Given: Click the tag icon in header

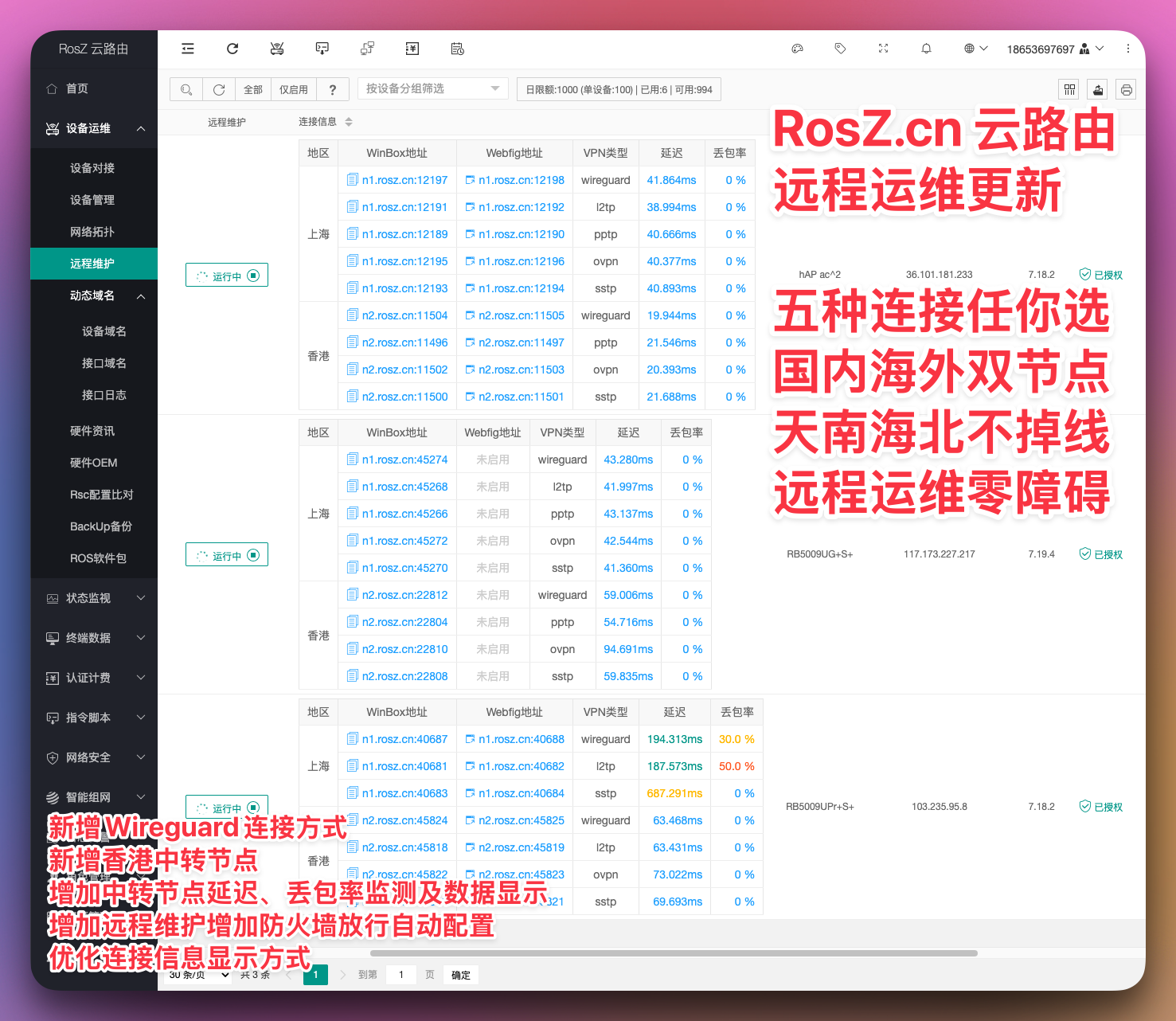Looking at the screenshot, I should tap(840, 49).
